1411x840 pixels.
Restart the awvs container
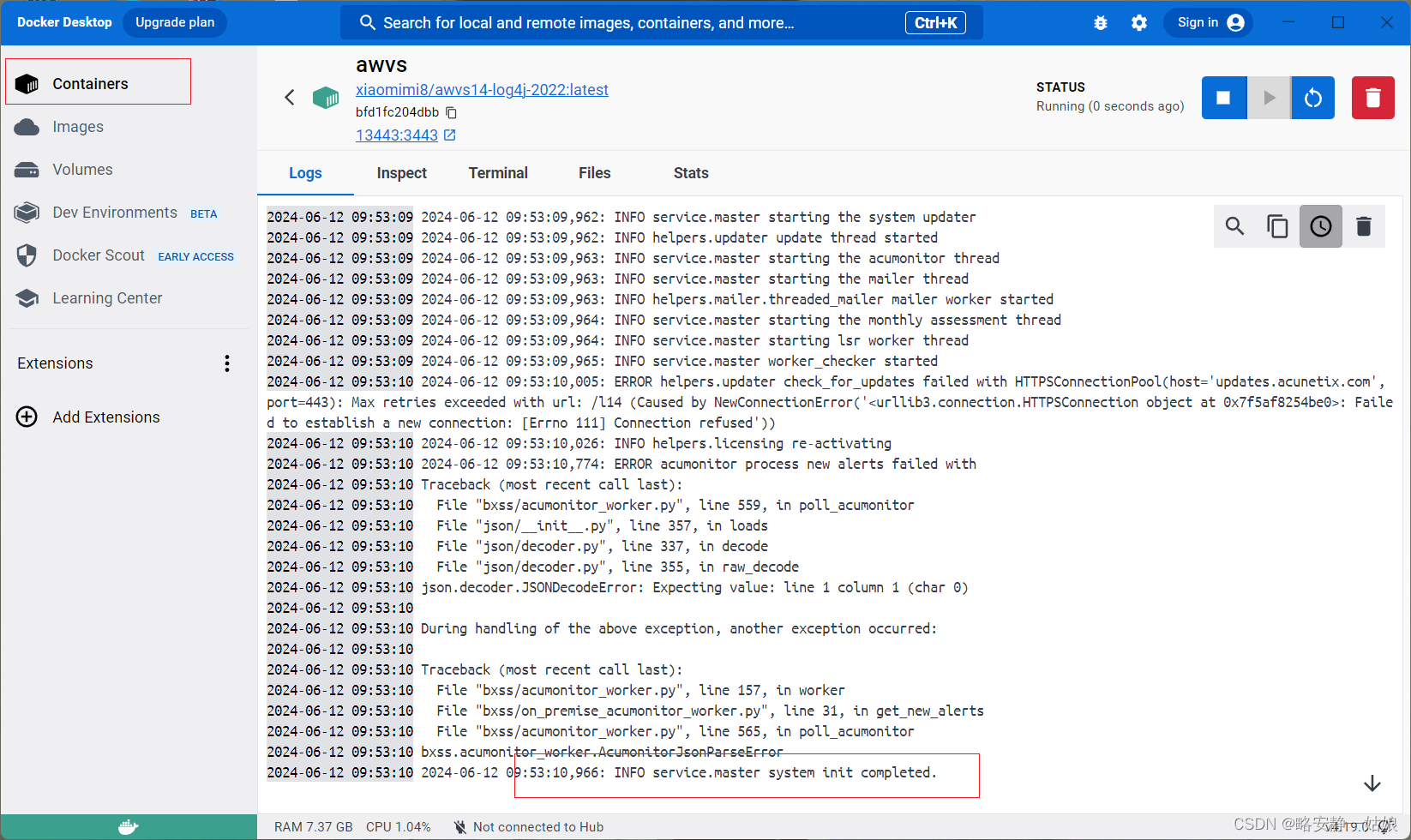click(1313, 98)
